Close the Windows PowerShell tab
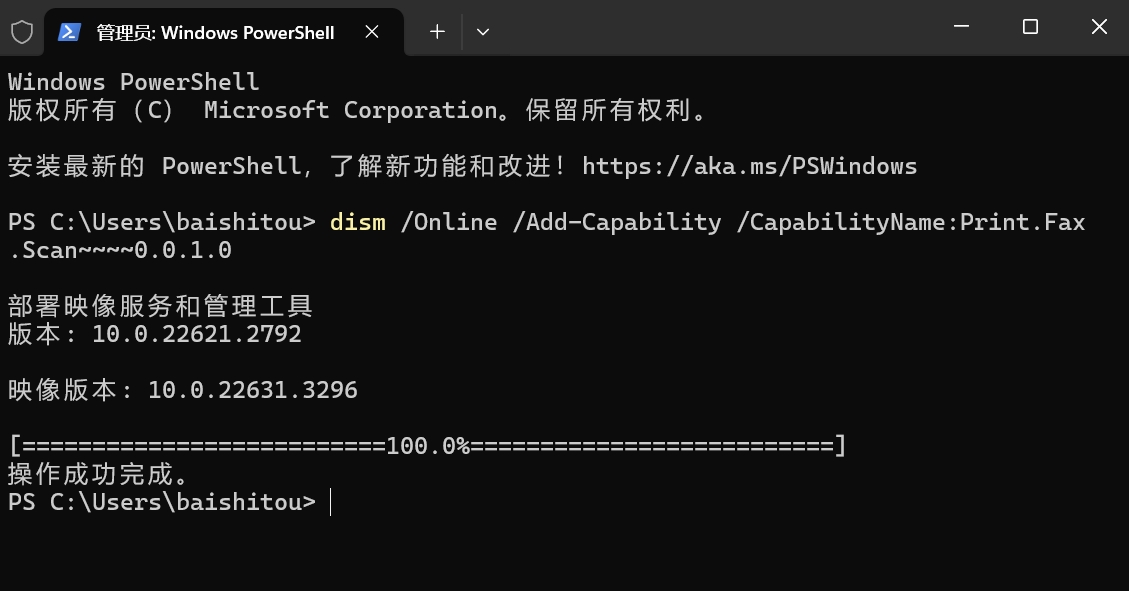This screenshot has height=591, width=1129. pos(372,32)
